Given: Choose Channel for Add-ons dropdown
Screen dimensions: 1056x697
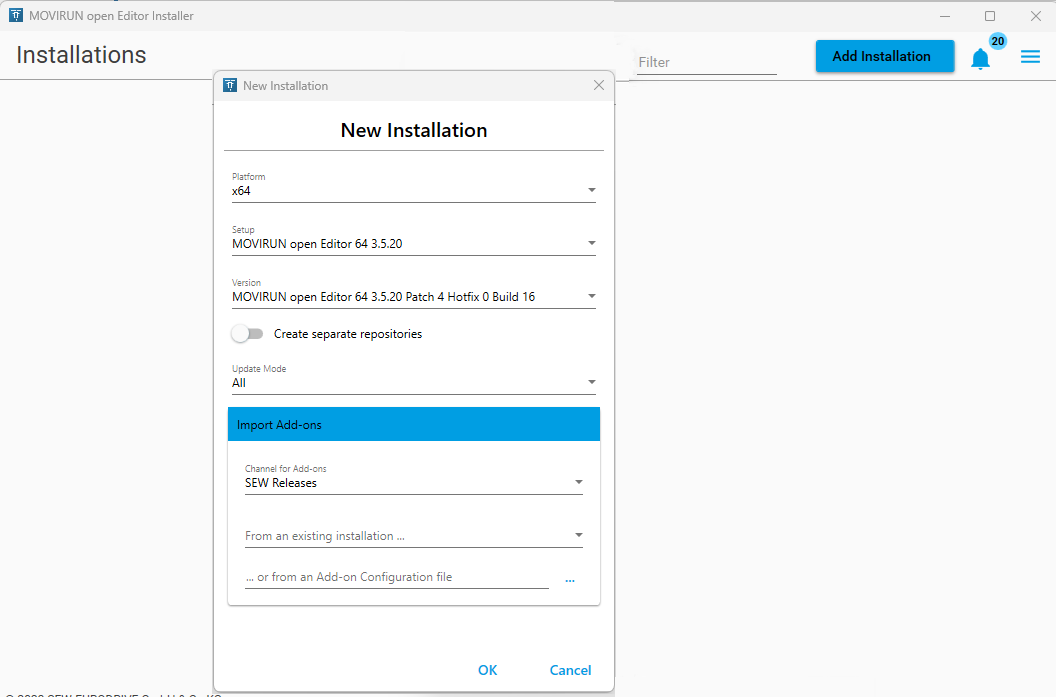Looking at the screenshot, I should tap(413, 483).
